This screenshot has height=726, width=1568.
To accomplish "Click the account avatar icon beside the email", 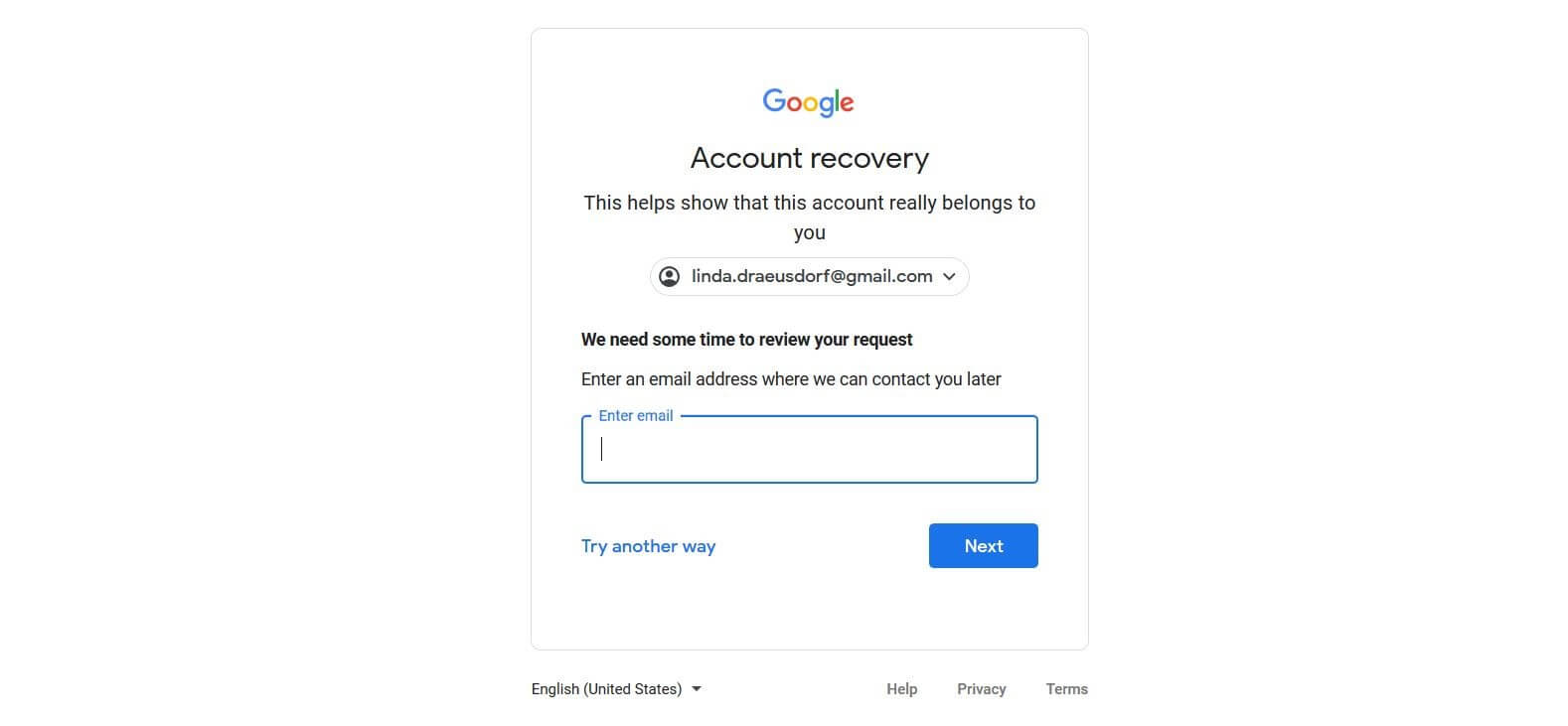I will tap(670, 276).
